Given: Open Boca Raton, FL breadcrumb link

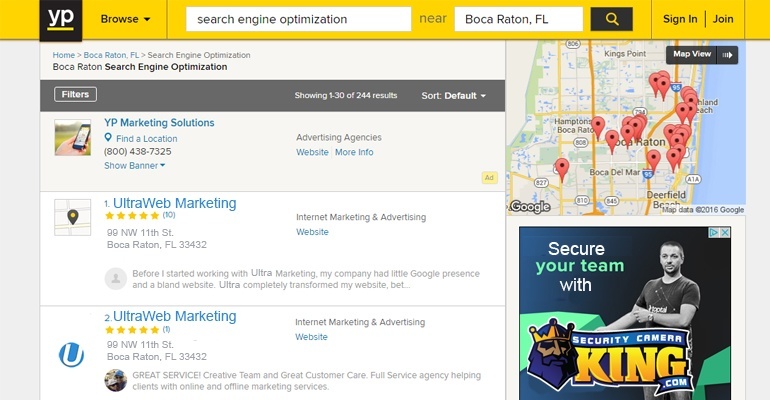Looking at the screenshot, I should pos(111,55).
